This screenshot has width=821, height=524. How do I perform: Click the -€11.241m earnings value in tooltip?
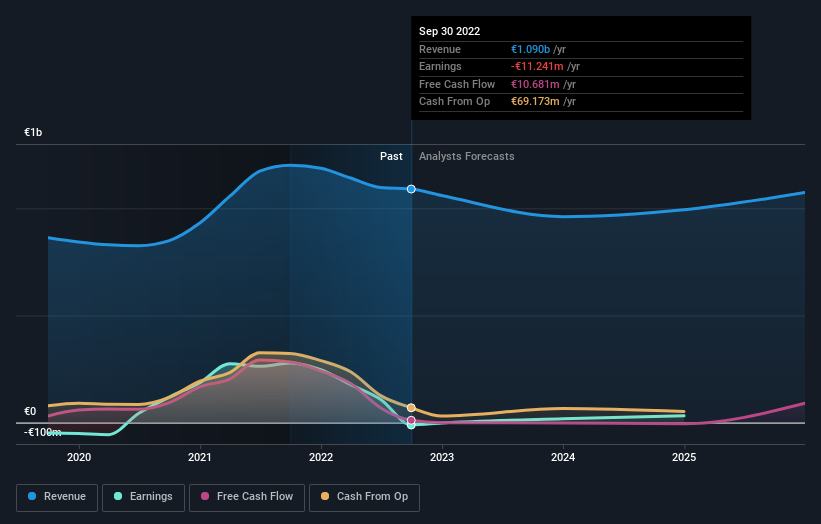tap(537, 66)
